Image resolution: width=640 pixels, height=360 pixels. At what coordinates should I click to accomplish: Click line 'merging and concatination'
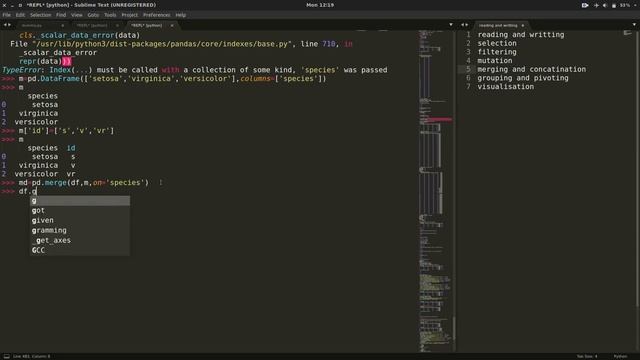tap(531, 69)
